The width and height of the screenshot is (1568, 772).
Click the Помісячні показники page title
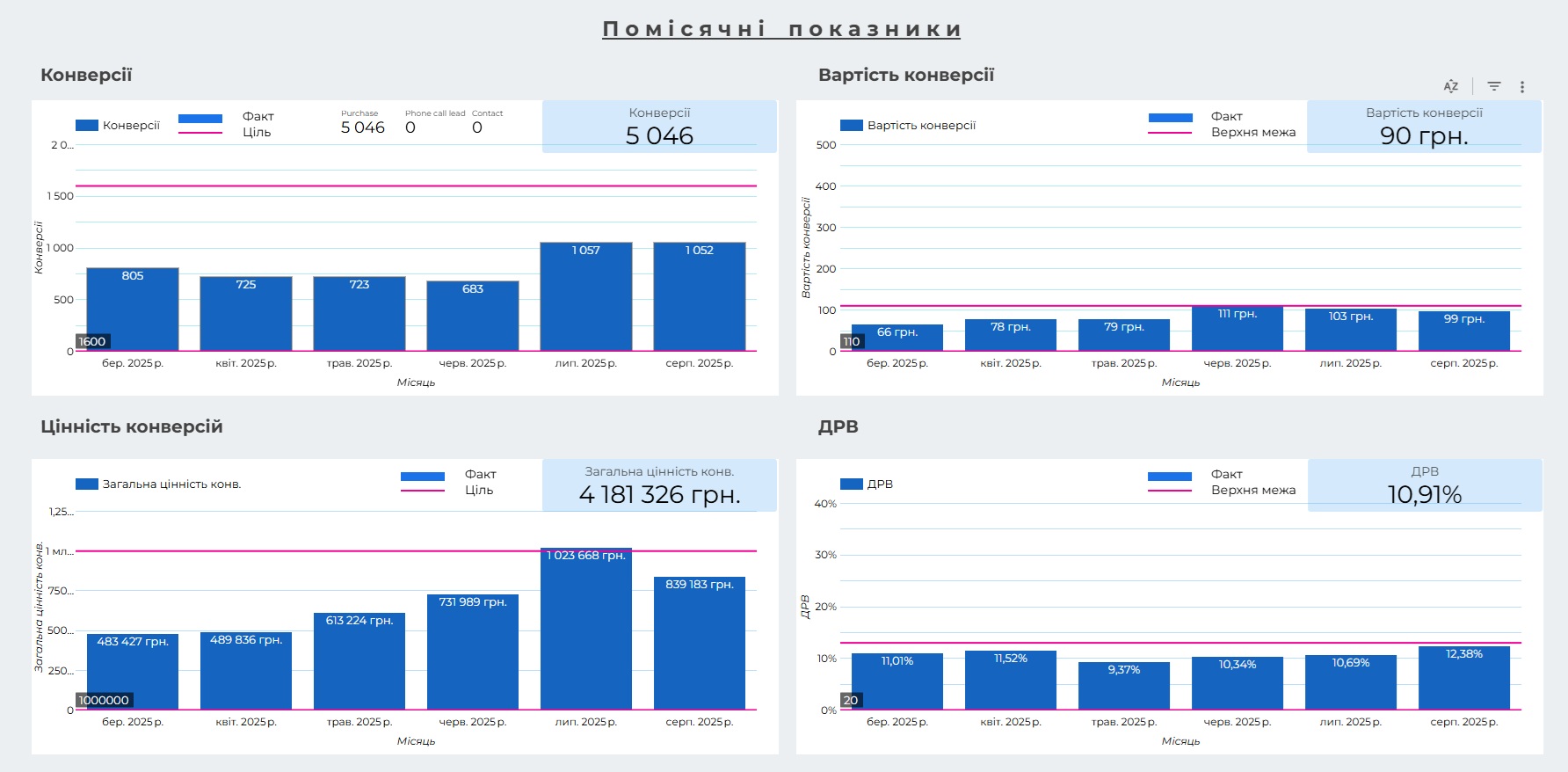pos(781,29)
